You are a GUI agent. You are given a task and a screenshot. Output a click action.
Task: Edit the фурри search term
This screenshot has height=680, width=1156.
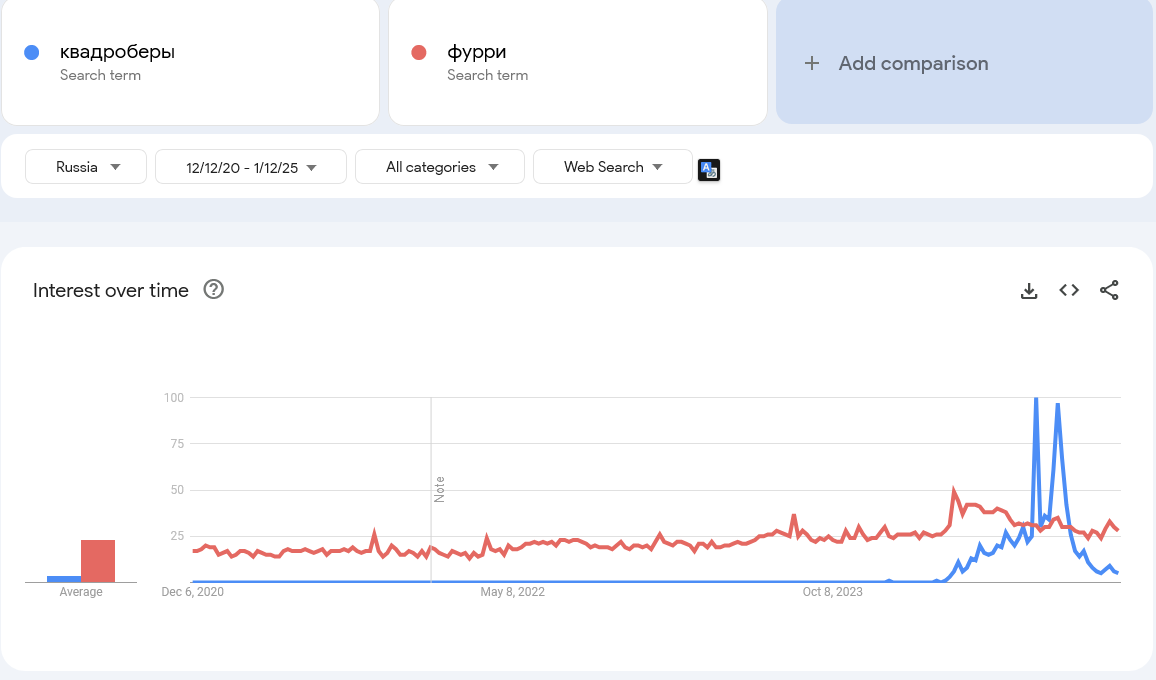[578, 62]
